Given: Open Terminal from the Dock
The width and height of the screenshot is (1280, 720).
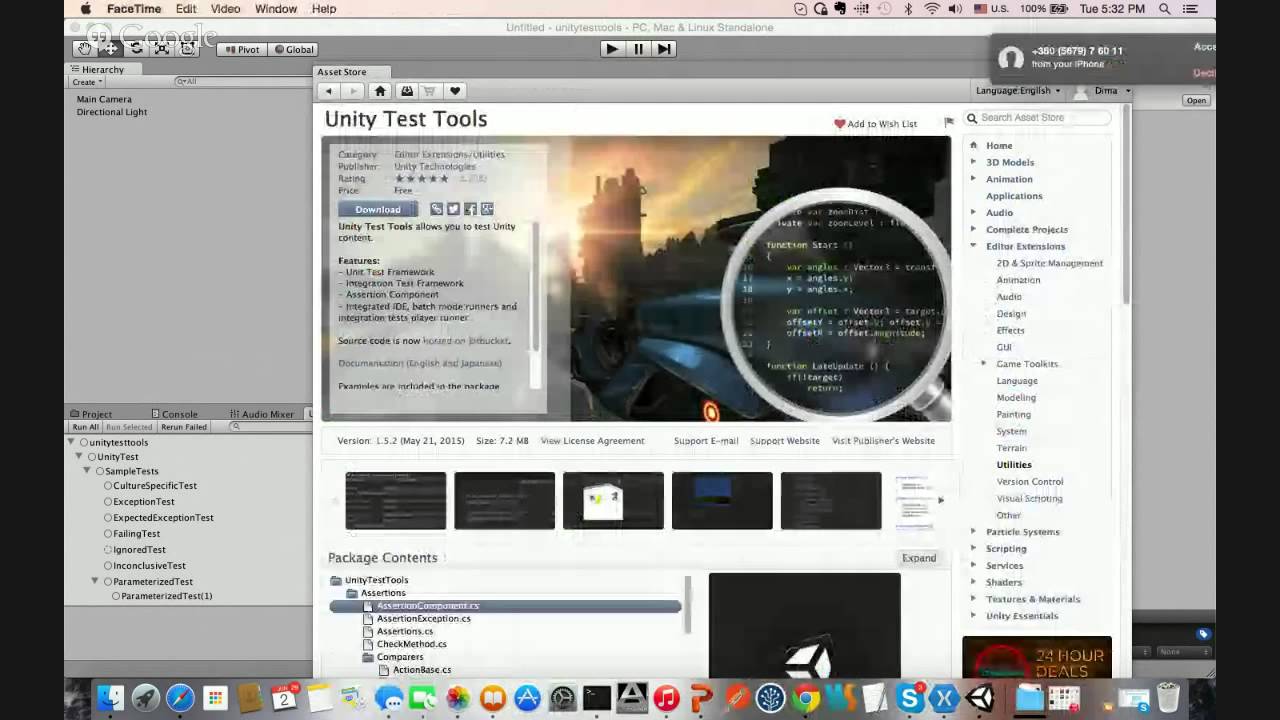Looking at the screenshot, I should (x=597, y=697).
